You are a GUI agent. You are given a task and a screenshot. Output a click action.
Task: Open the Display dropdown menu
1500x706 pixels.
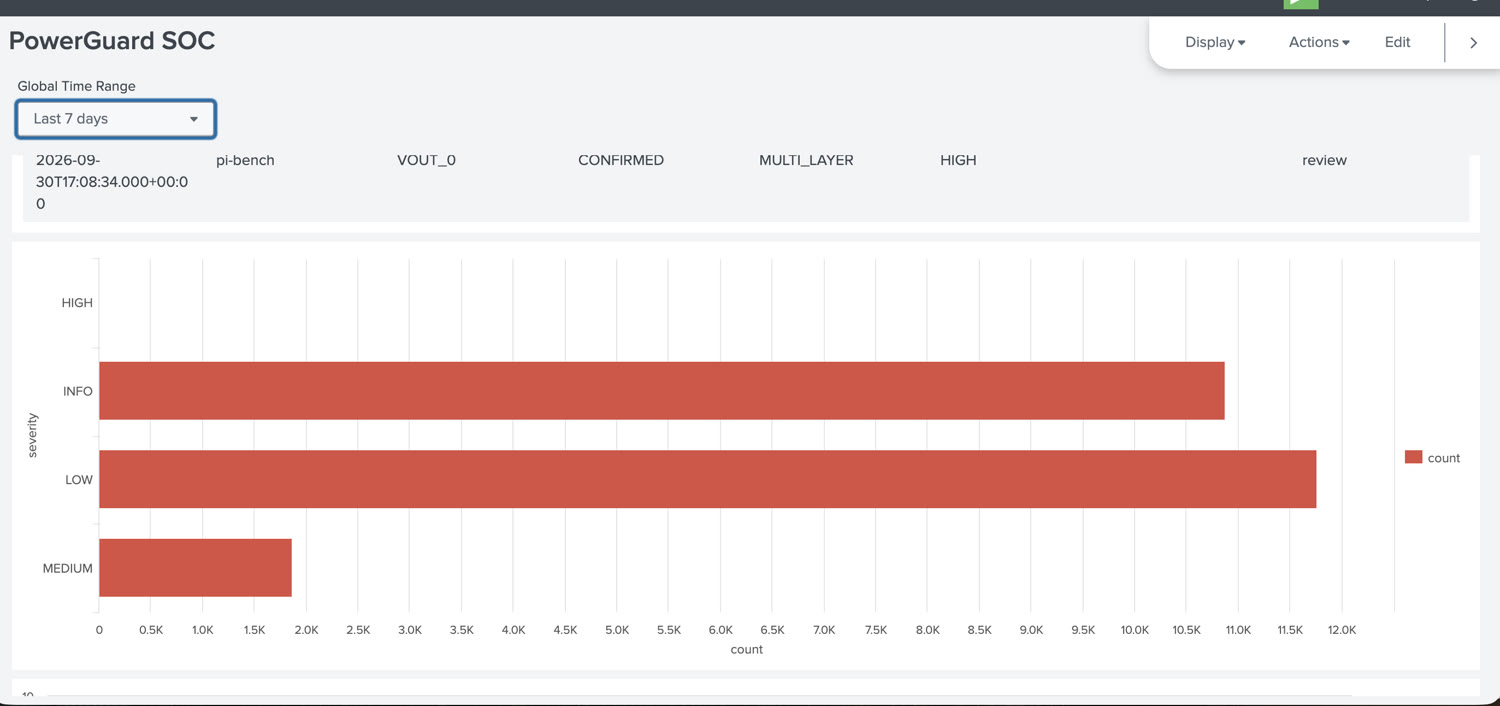pos(1215,42)
